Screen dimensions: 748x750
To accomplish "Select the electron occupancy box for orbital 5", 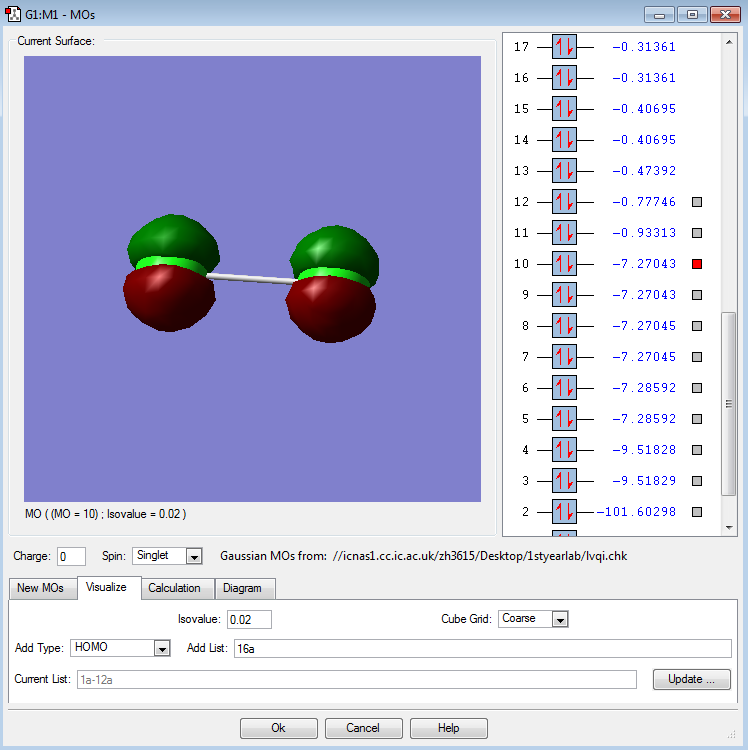I will point(564,419).
